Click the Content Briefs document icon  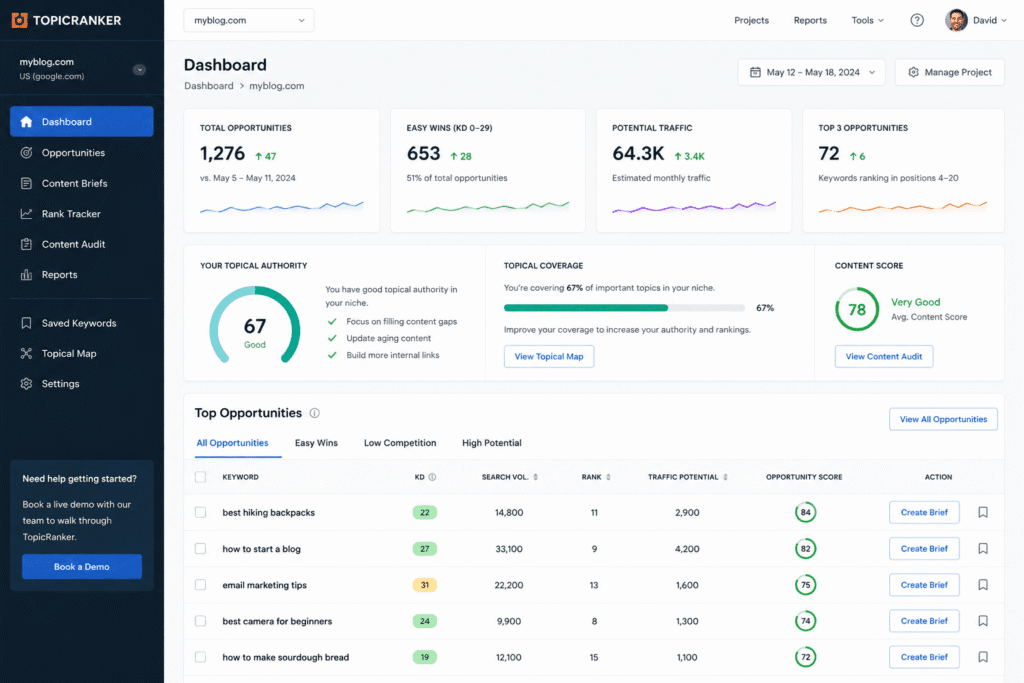[x=26, y=183]
